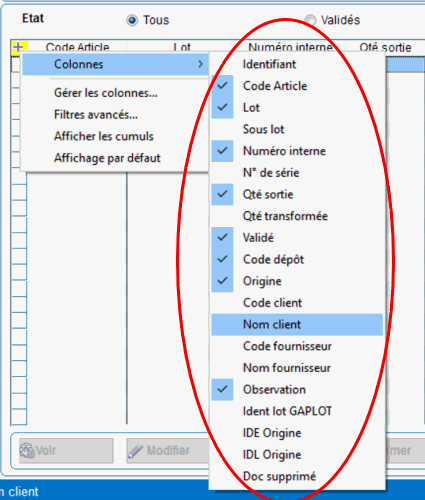Disable the Observation column checkmark
Image resolution: width=425 pixels, height=500 pixels.
297,390
